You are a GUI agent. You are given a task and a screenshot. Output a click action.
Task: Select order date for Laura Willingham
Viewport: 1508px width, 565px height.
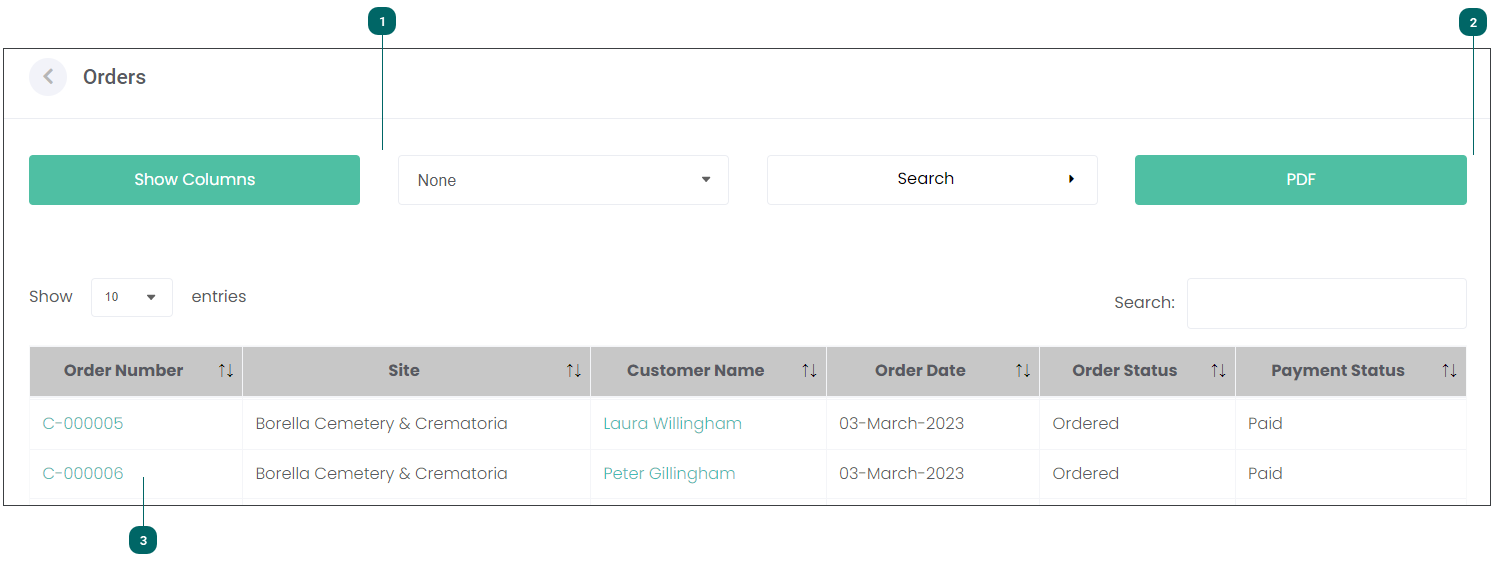[901, 424]
